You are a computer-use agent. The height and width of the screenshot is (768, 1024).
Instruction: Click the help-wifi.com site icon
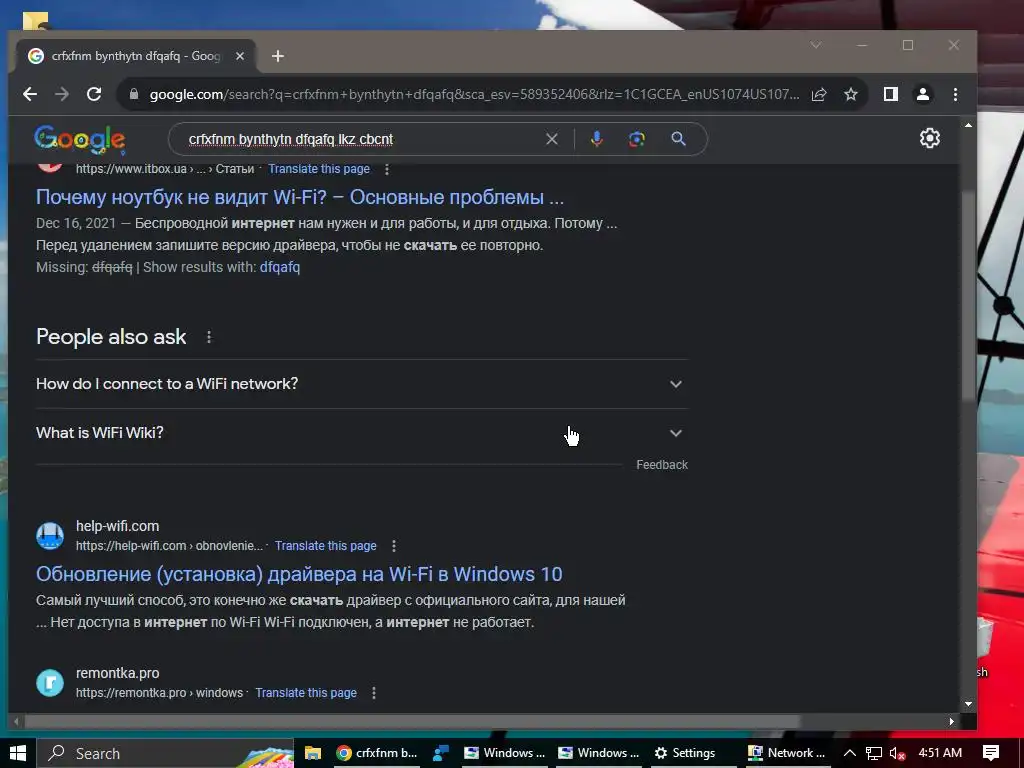(50, 536)
